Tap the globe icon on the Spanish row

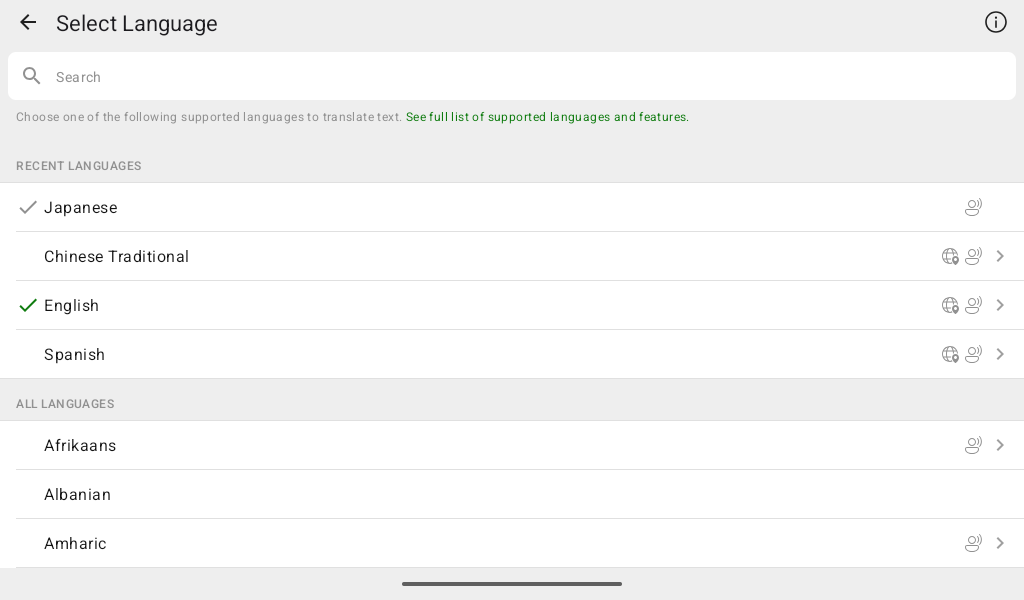pos(950,355)
